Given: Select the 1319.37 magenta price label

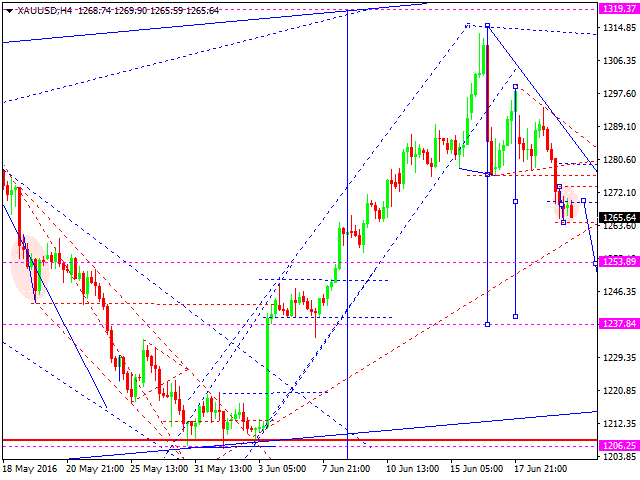Looking at the screenshot, I should click(x=619, y=9).
